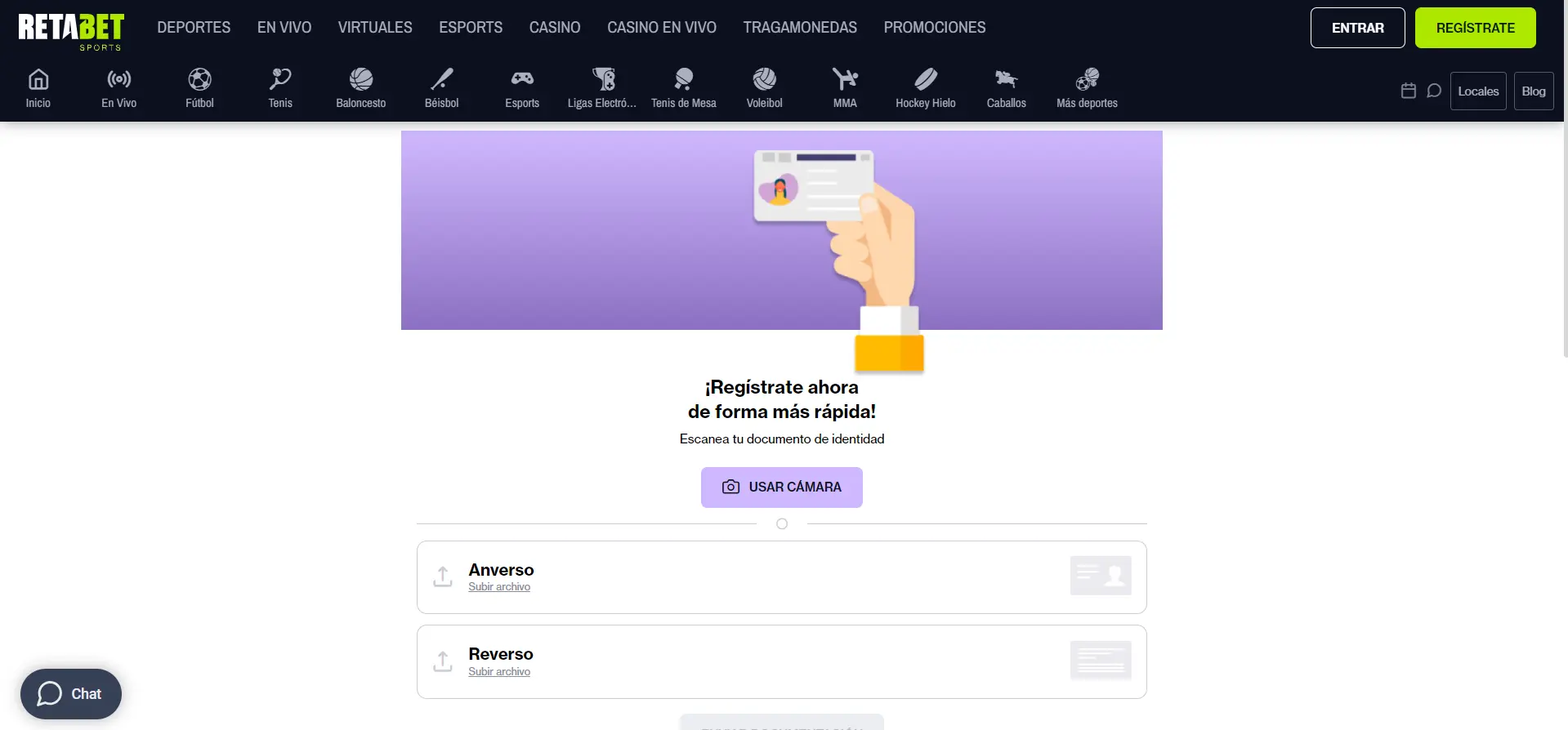Click the Fútbol soccer ball icon

coord(199,79)
